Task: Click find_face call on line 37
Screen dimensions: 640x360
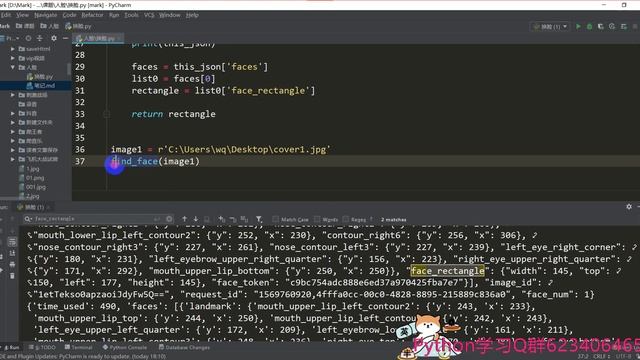Action: pyautogui.click(x=134, y=161)
